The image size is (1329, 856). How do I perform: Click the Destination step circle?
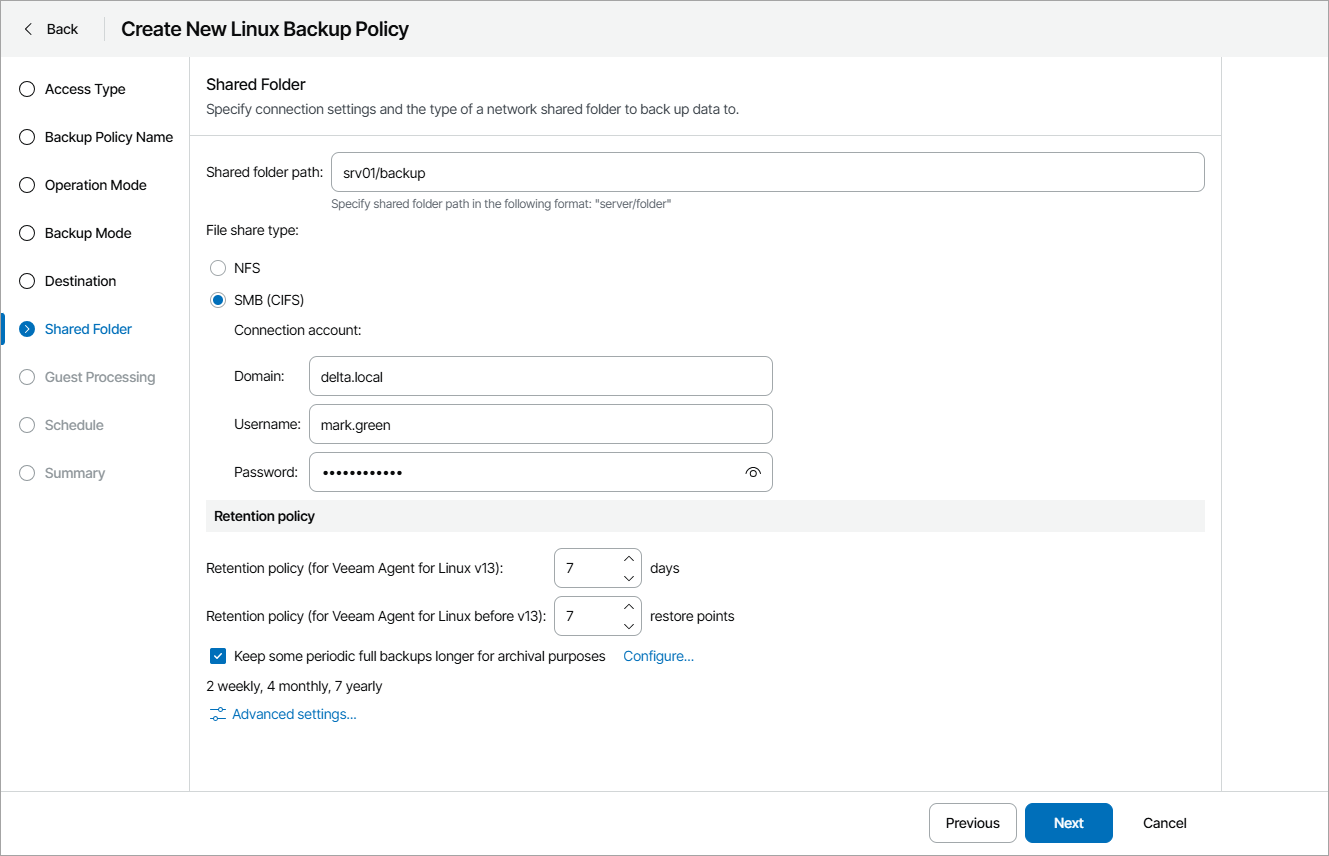[x=26, y=280]
